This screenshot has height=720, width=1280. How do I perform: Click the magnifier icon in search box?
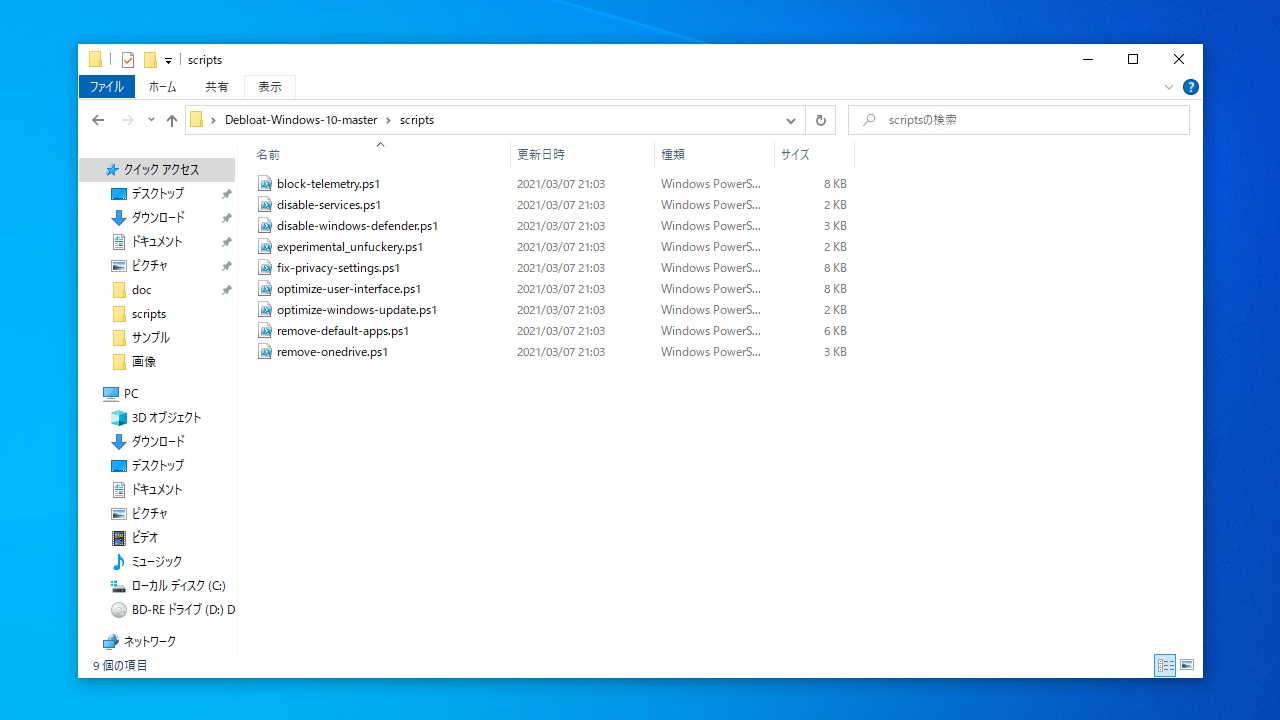tap(869, 120)
